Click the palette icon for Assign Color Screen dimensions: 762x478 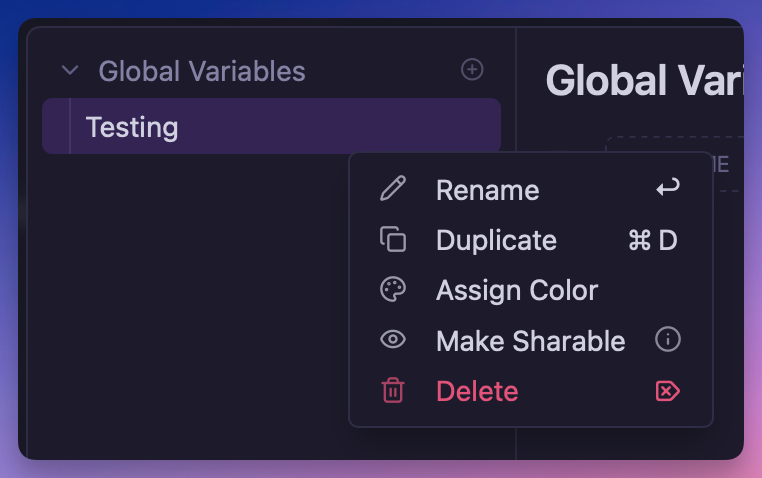pos(393,290)
